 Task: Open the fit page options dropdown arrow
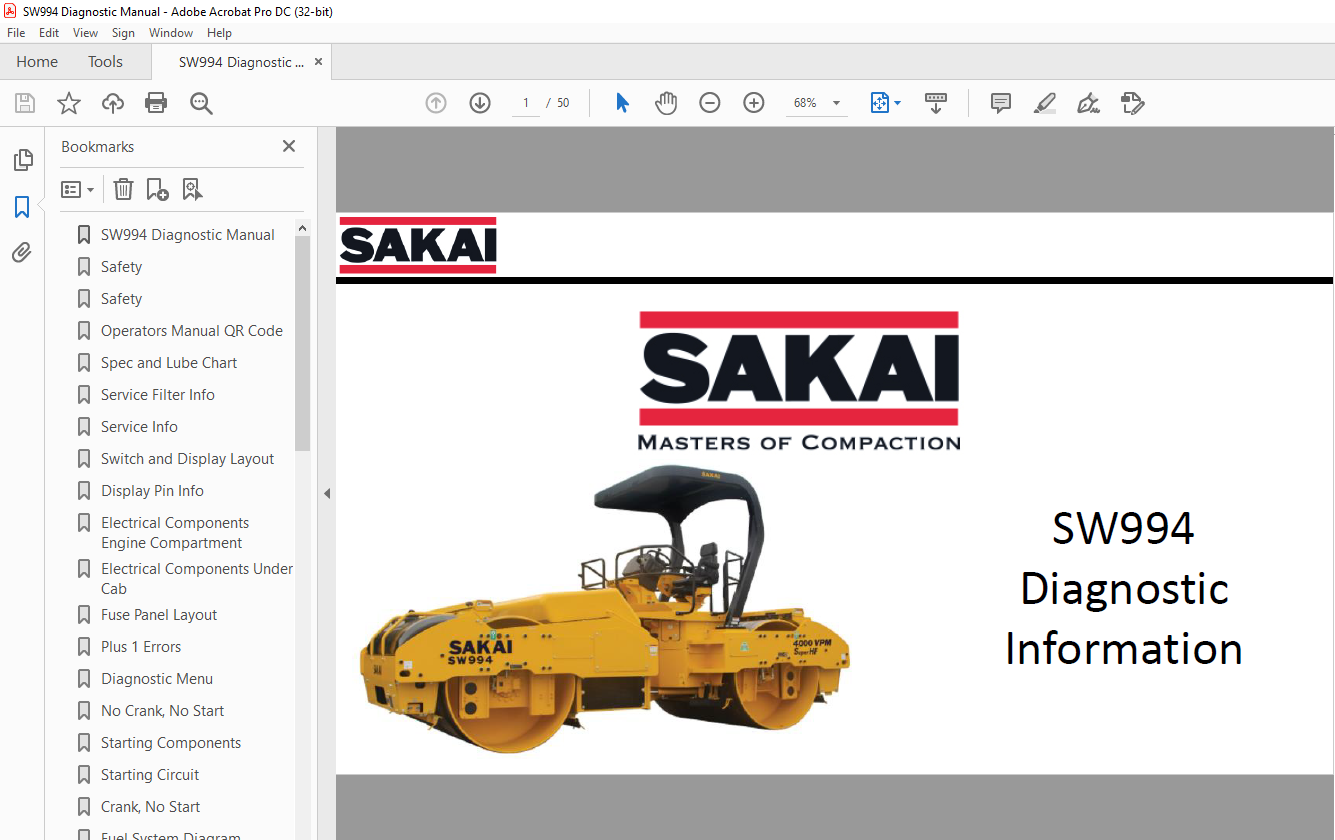898,103
